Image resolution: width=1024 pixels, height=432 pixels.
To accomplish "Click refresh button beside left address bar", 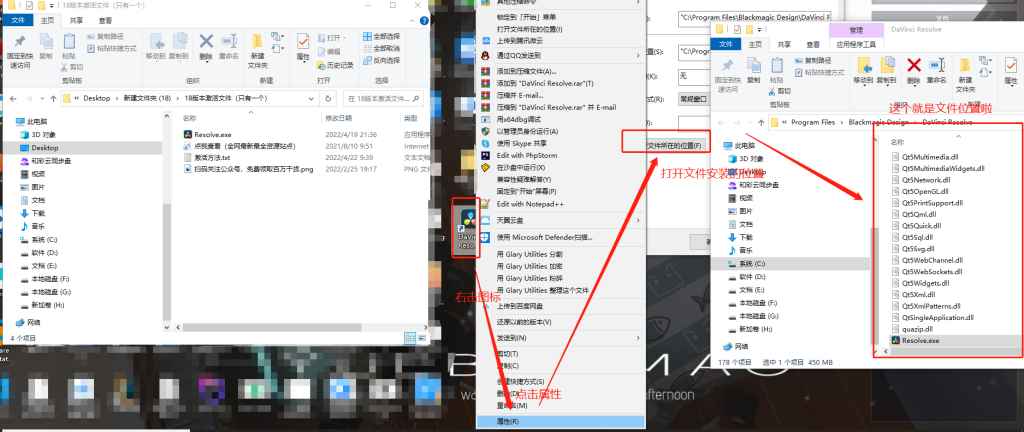I will 330,98.
